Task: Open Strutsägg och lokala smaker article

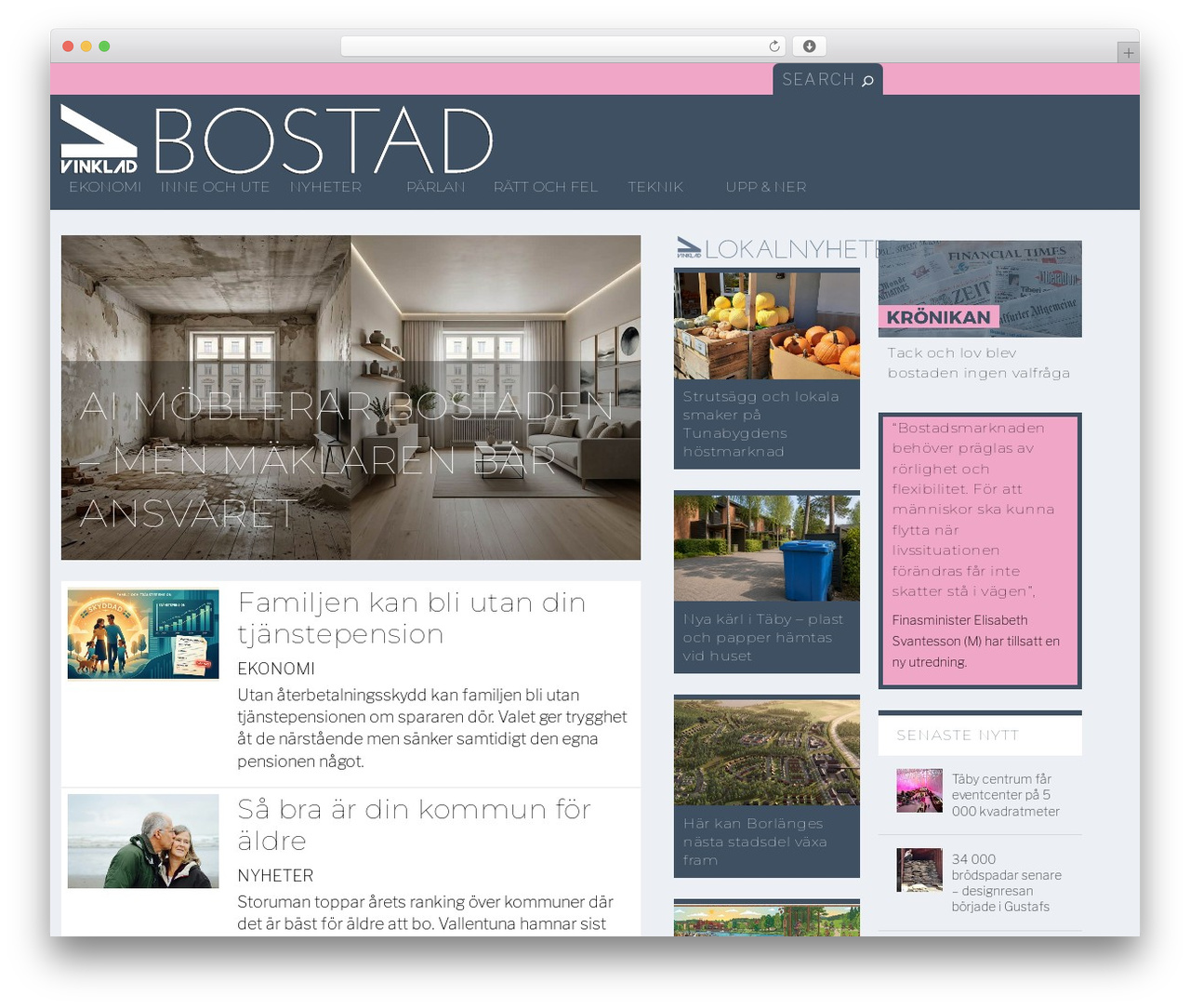Action: 760,424
